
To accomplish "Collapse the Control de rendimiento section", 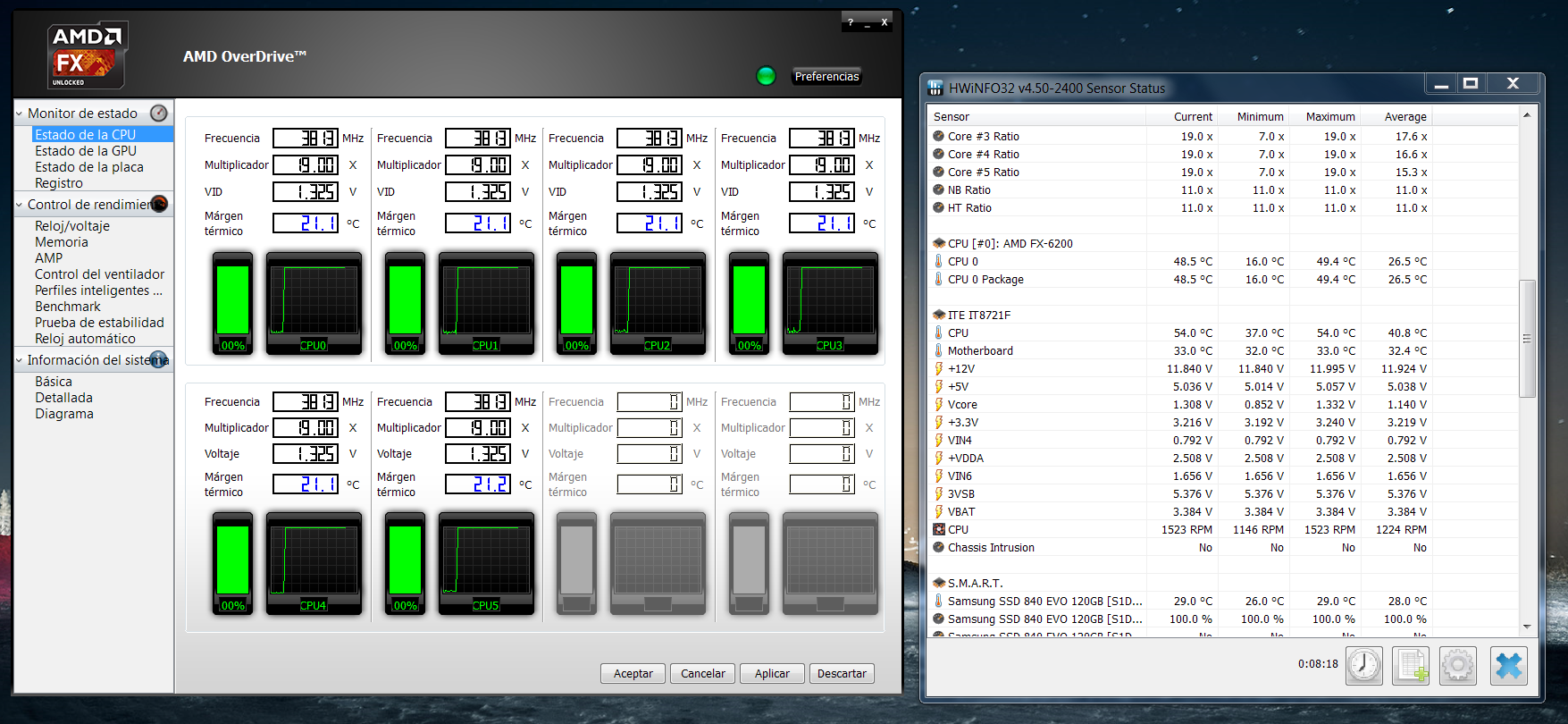I will [20, 205].
